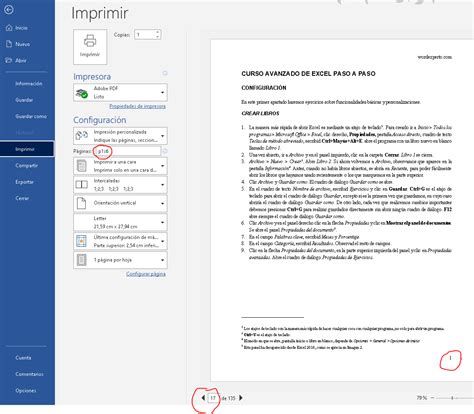Choose Cerrar in the sidebar
This screenshot has height=414, width=474.
click(22, 198)
